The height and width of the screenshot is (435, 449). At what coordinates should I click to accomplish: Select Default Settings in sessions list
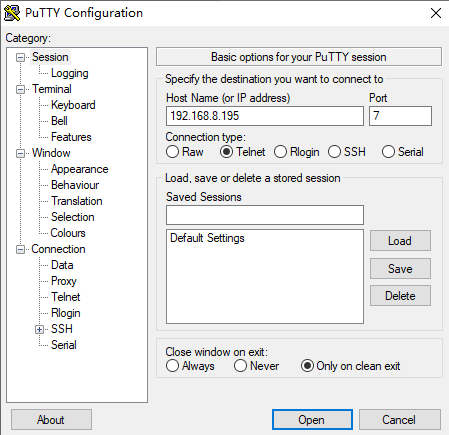pos(207,238)
